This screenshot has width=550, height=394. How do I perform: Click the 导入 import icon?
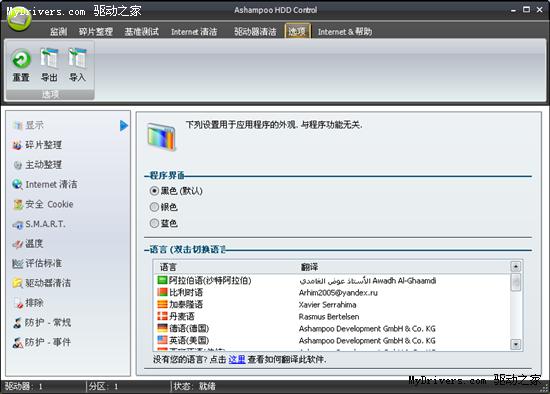77,58
